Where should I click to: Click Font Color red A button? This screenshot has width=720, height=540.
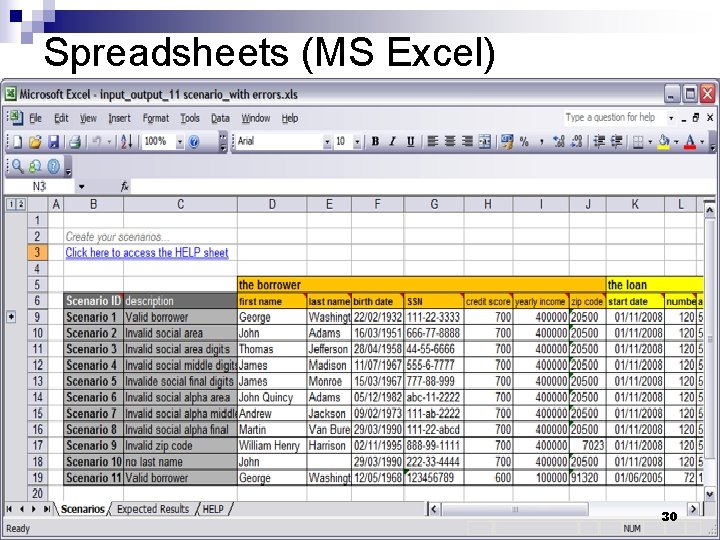(x=690, y=142)
